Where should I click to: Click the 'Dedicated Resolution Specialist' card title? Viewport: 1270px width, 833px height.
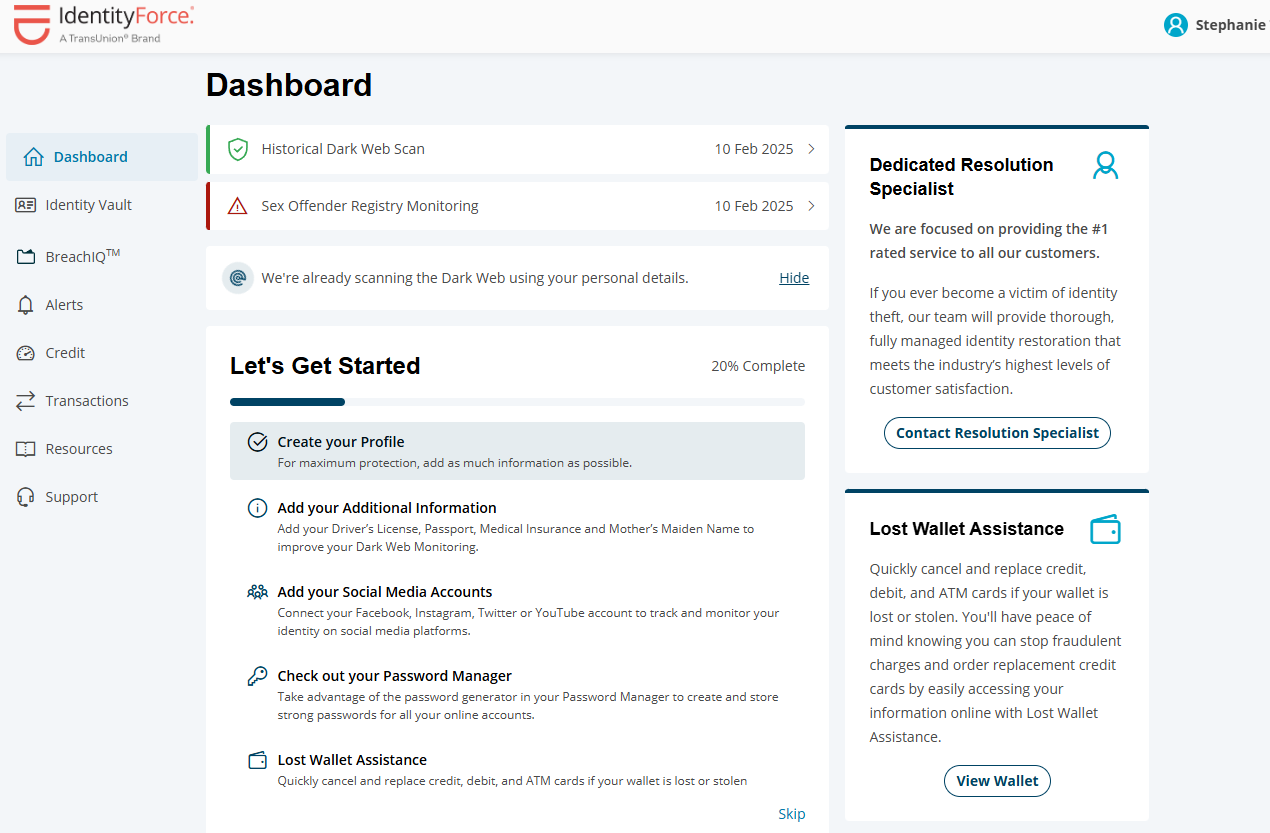pyautogui.click(x=961, y=177)
